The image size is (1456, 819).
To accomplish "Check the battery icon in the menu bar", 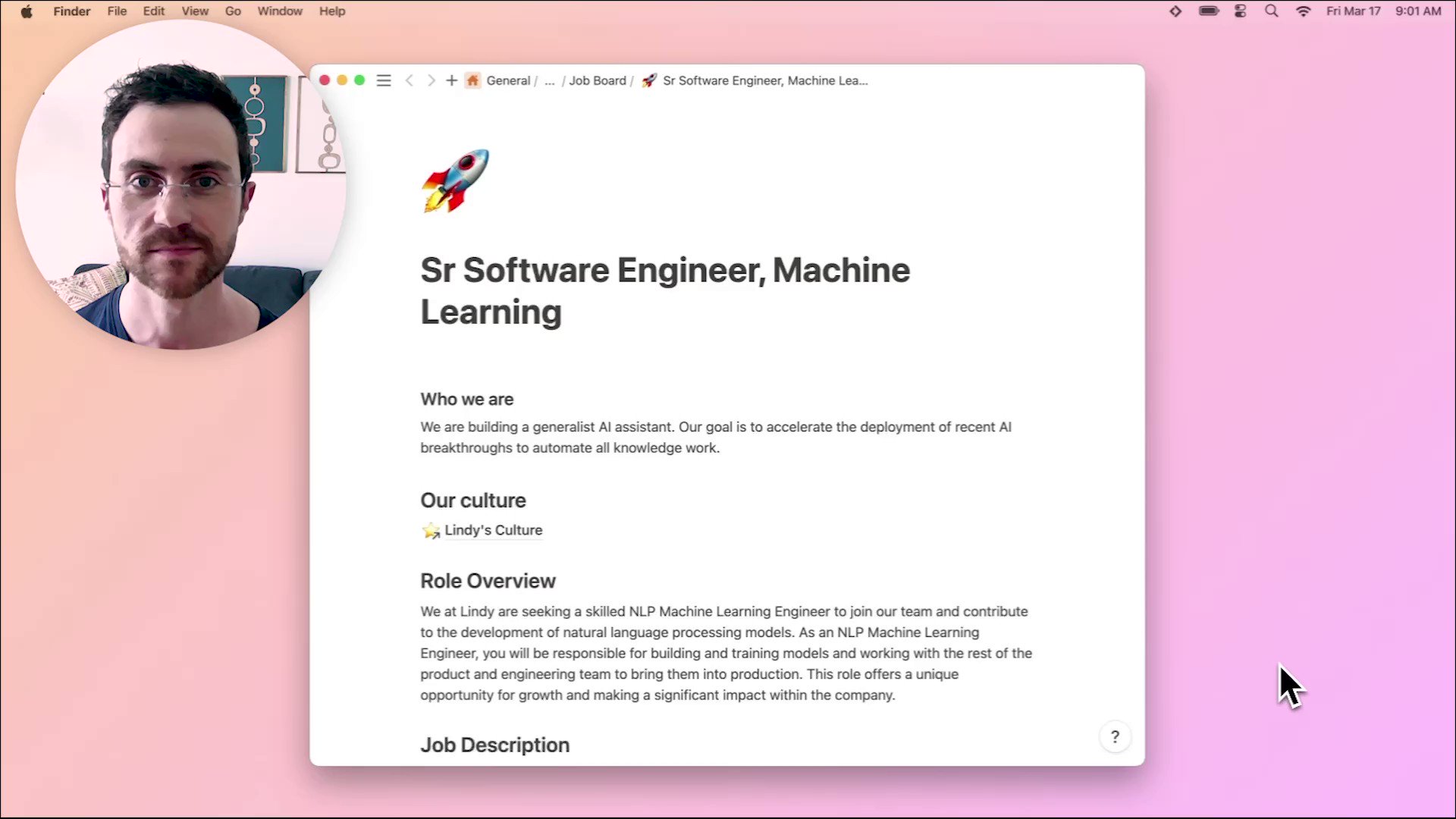I will click(x=1209, y=11).
